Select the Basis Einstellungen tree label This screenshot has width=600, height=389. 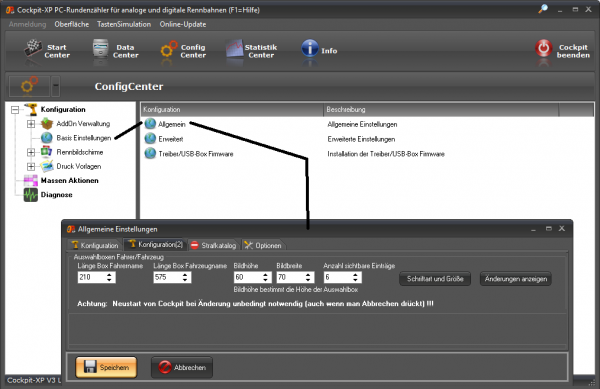click(x=83, y=138)
